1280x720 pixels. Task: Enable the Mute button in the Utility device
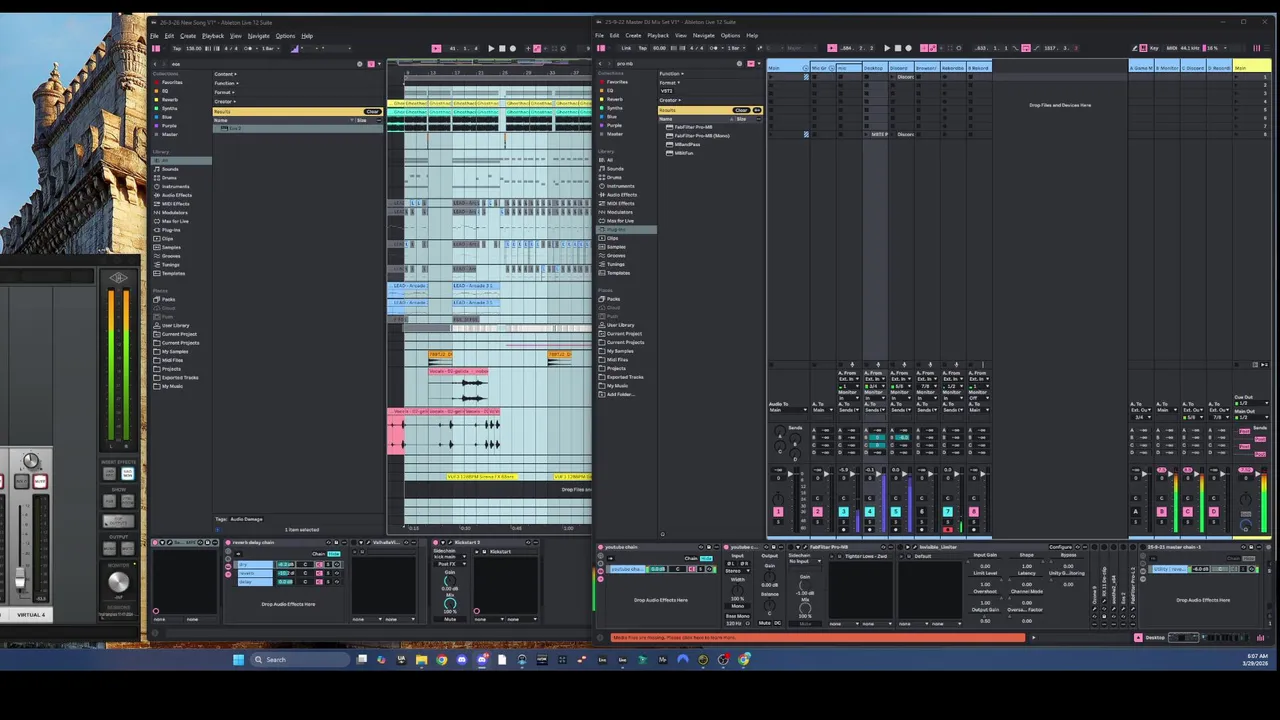click(765, 623)
